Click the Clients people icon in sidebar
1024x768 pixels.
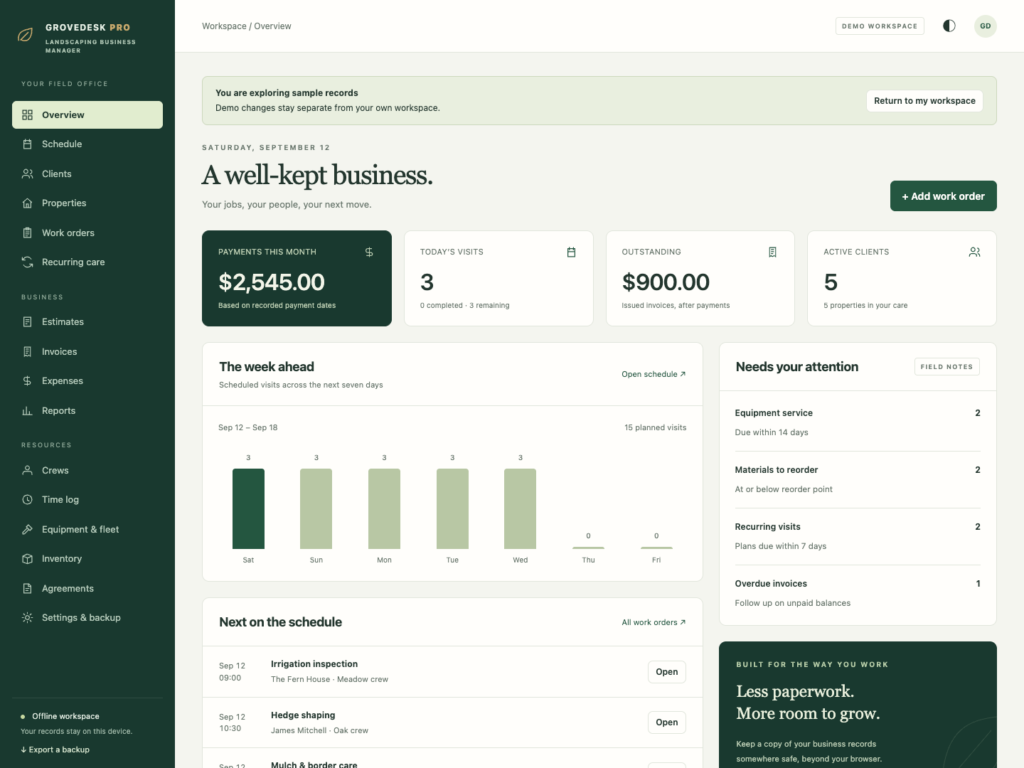27,174
